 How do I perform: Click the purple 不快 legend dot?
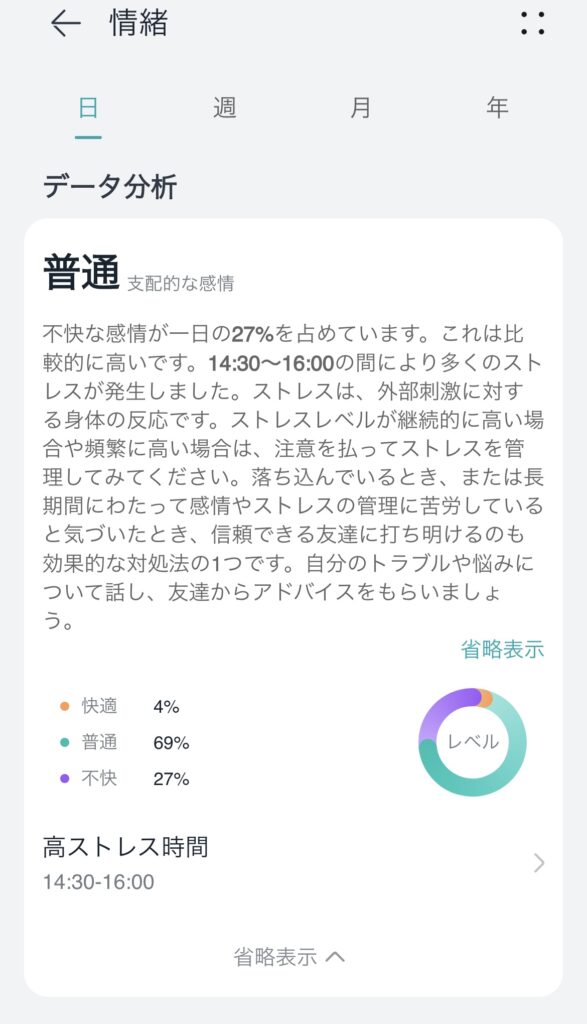(64, 778)
